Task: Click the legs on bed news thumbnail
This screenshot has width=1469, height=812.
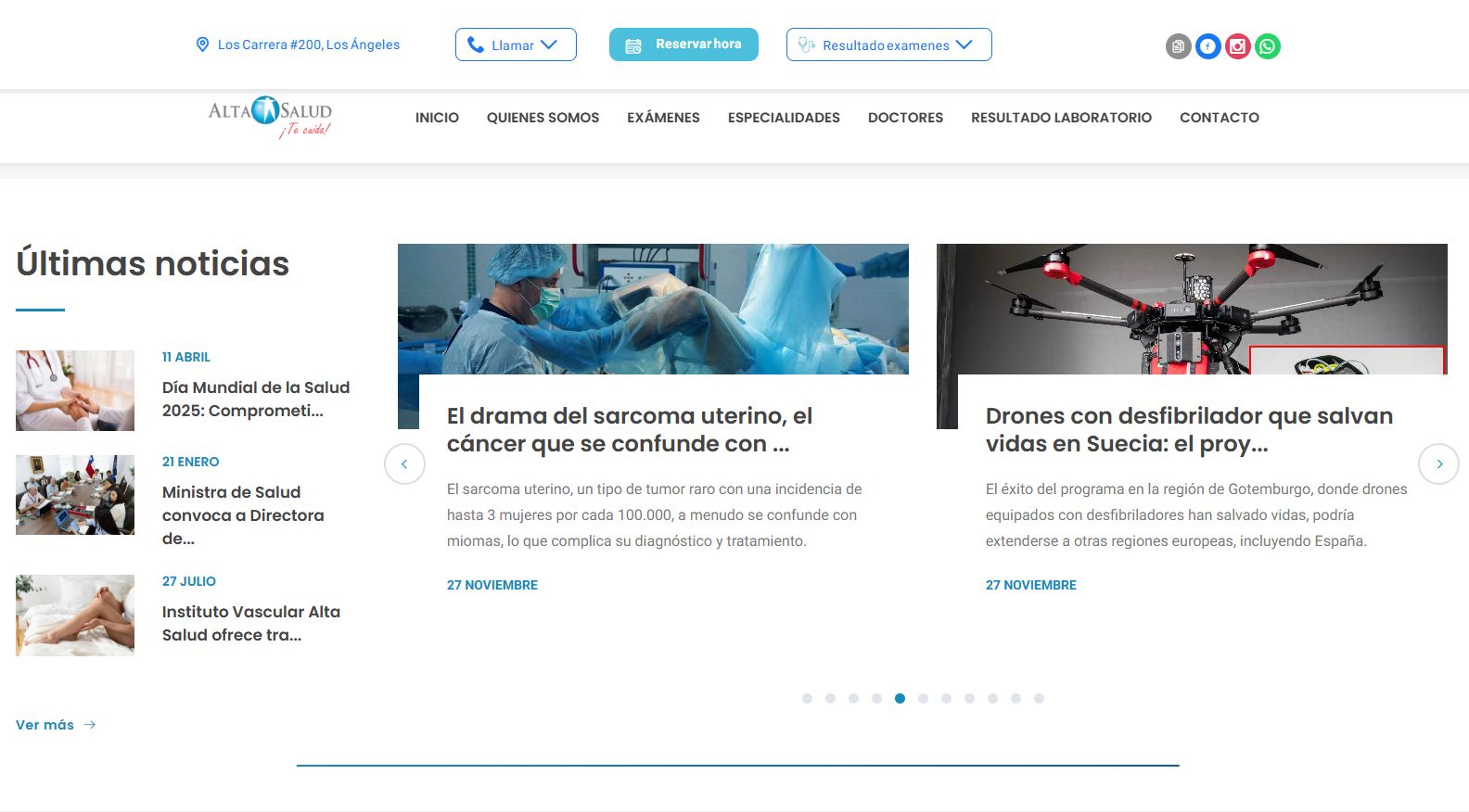Action: point(75,615)
